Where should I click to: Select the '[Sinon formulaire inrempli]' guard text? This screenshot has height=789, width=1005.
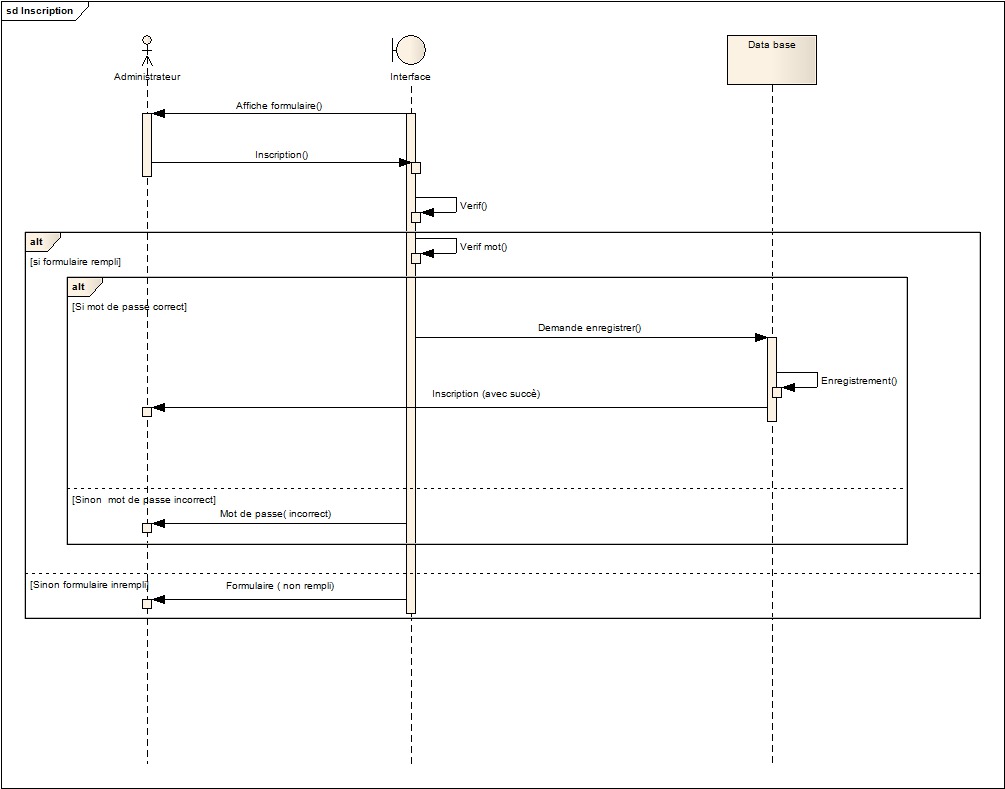coord(89,585)
